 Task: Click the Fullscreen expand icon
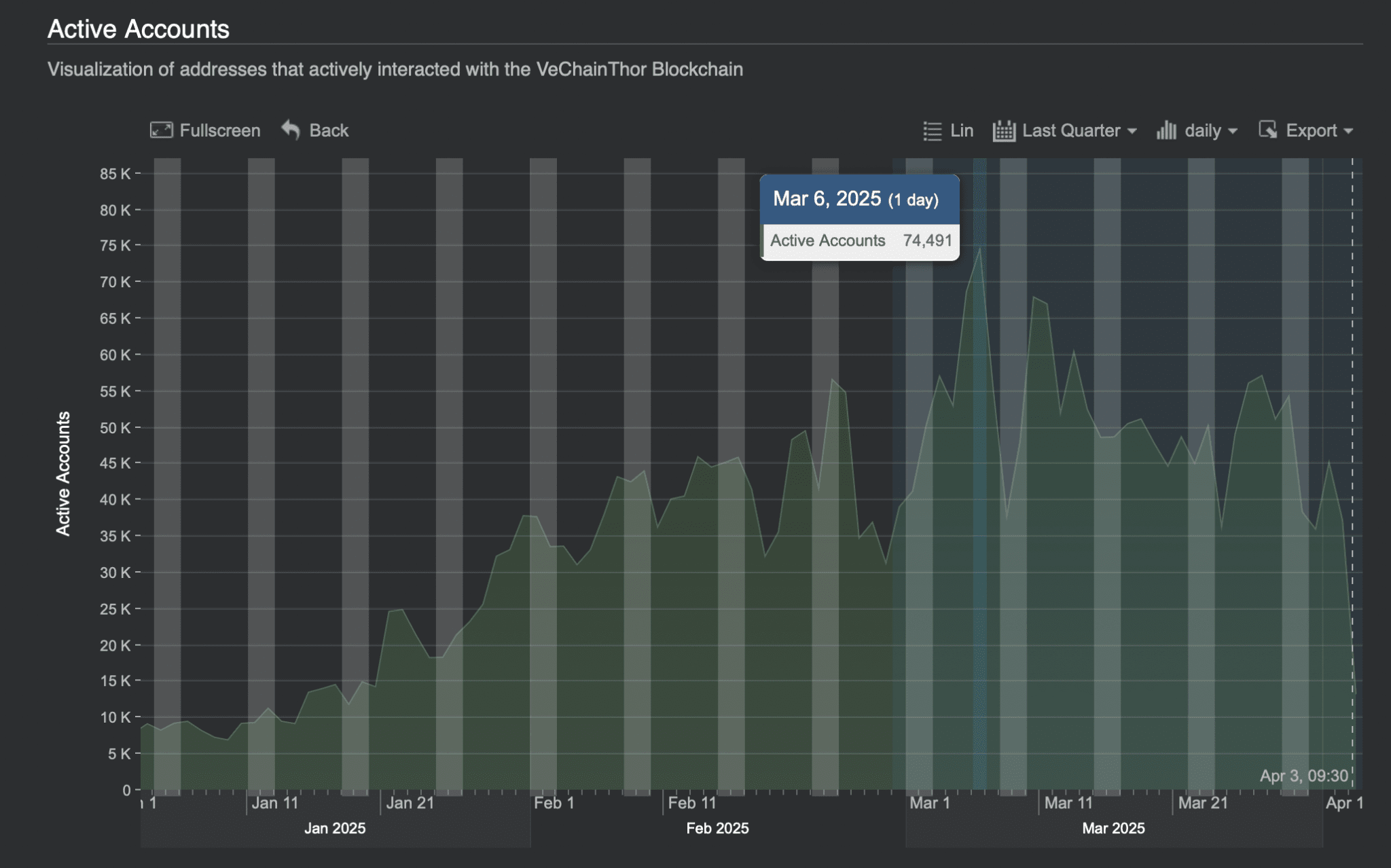161,130
